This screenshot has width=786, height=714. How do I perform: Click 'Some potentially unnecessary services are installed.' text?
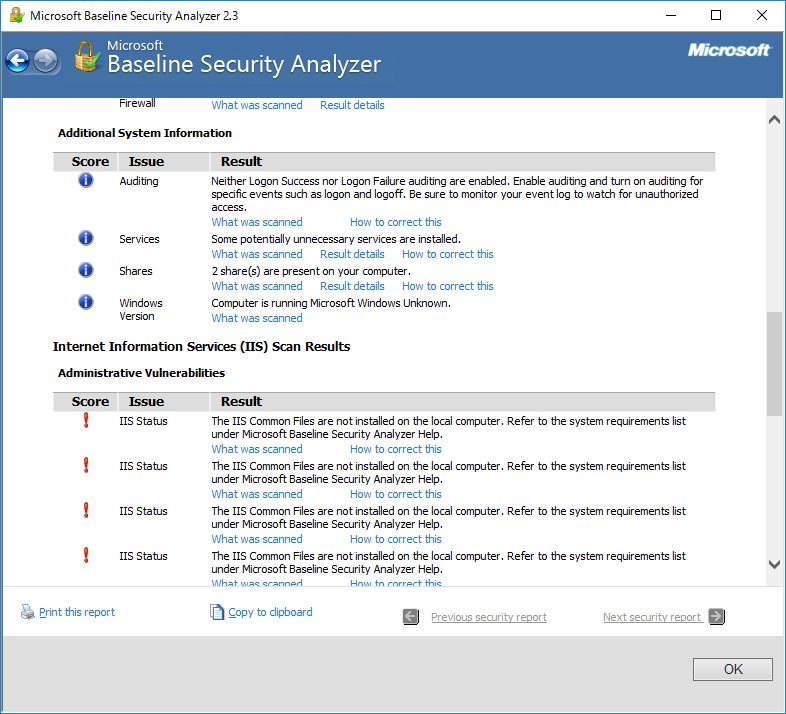(x=336, y=239)
